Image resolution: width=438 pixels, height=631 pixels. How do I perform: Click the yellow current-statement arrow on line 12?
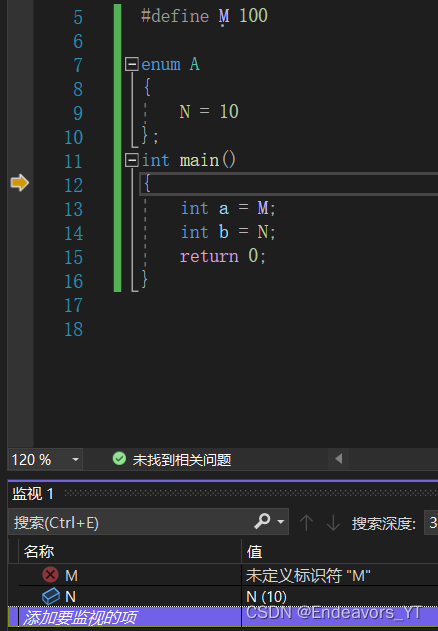point(19,183)
